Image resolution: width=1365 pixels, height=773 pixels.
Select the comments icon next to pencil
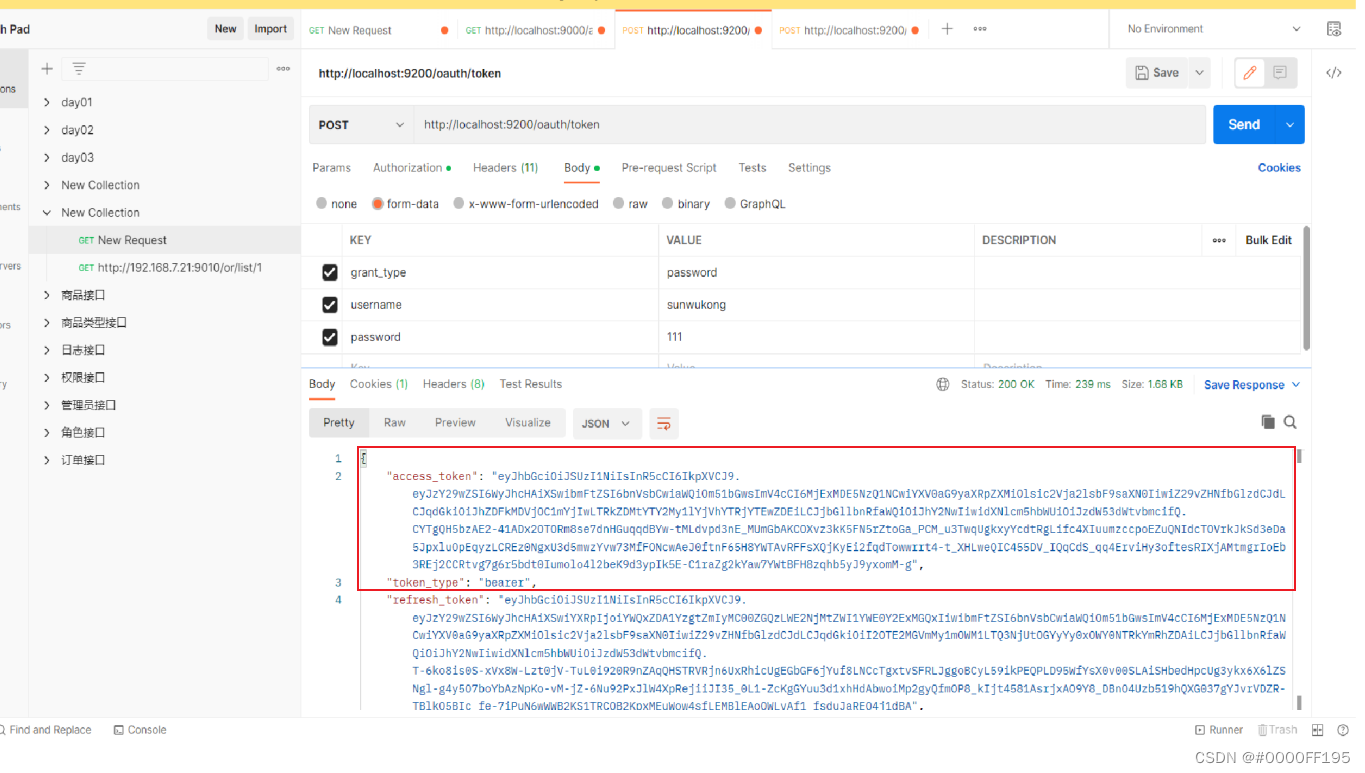click(x=1280, y=72)
